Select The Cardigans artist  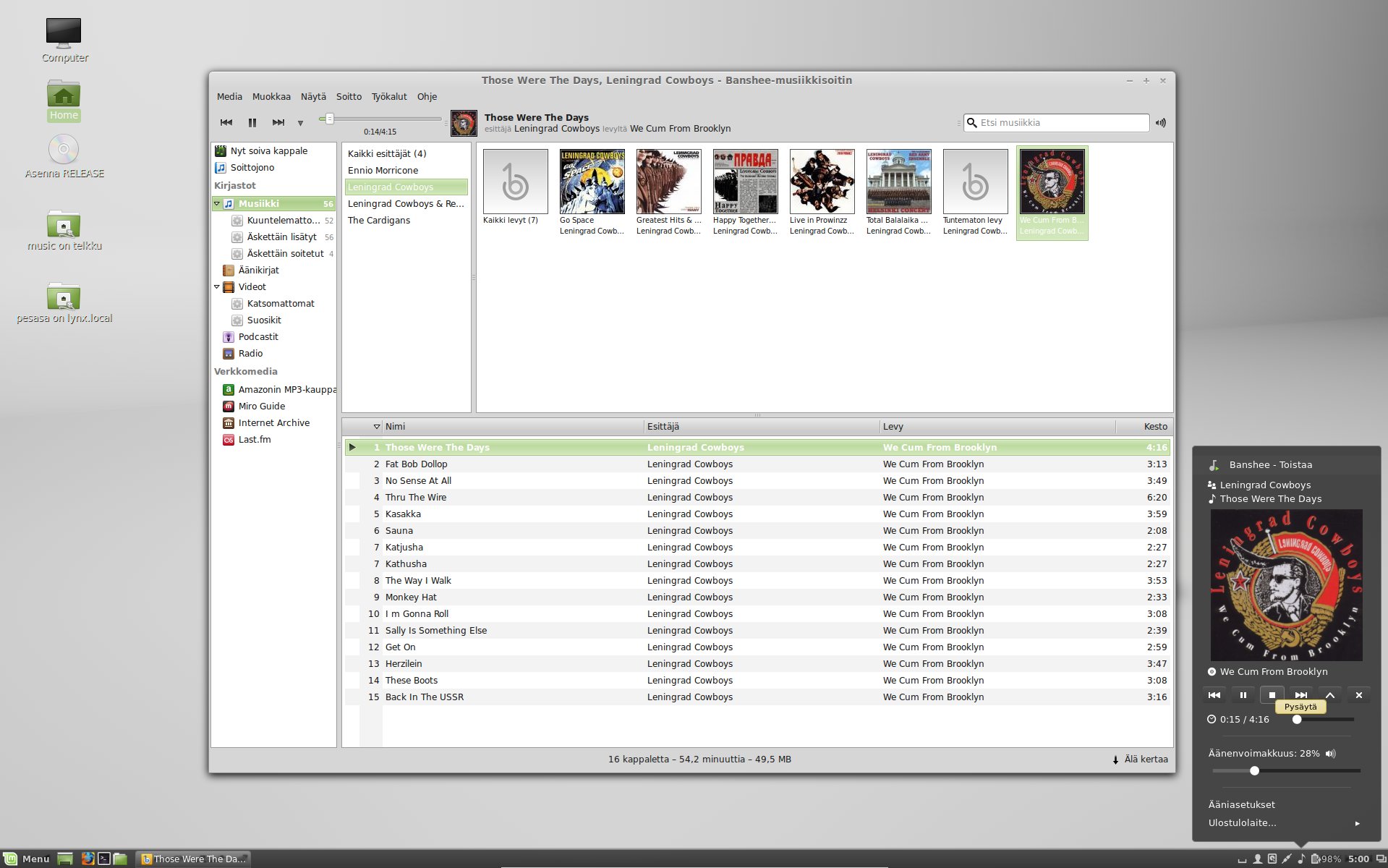406,220
